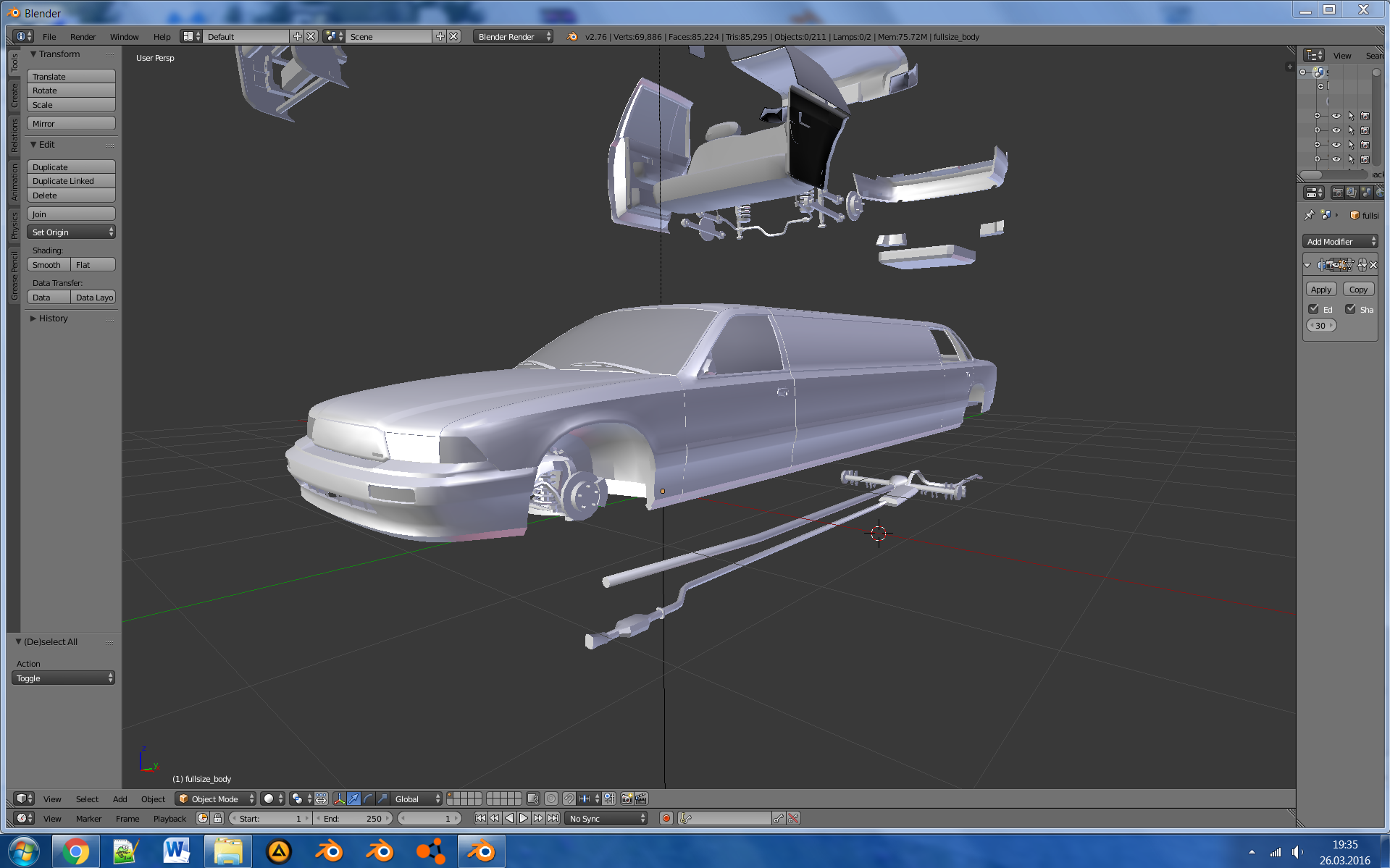1390x868 pixels.
Task: Jump to the timeline start frame button
Action: 480,818
